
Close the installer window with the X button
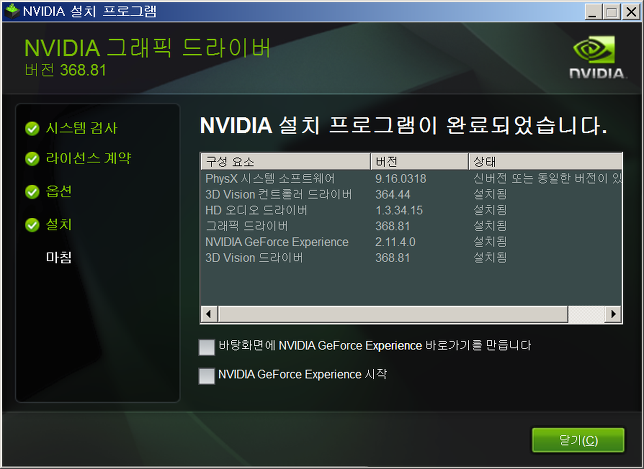631,11
